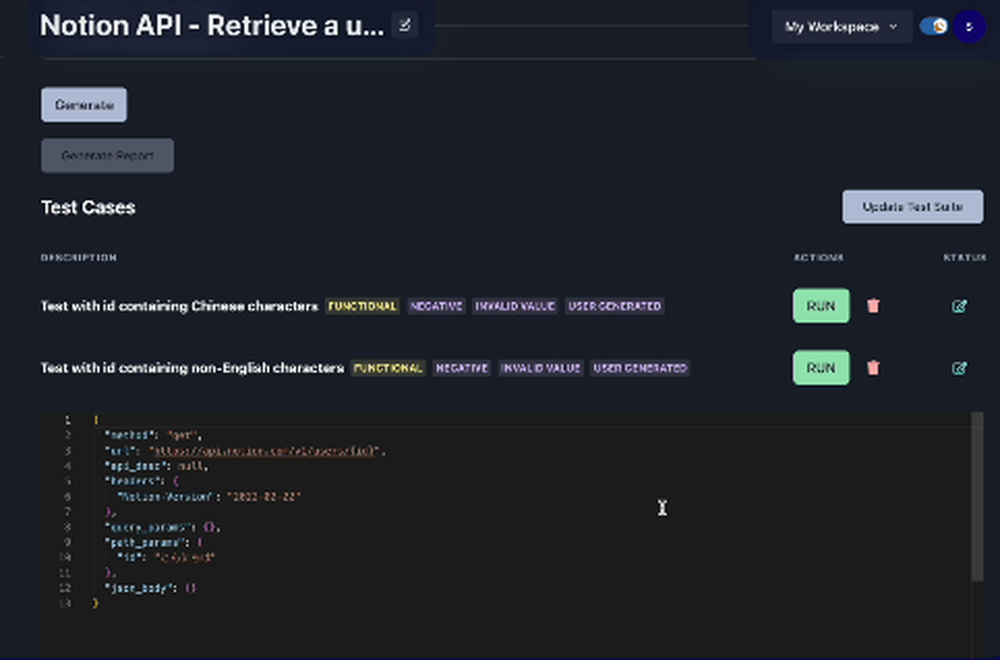Select 'Test with id containing non-English characters' description
Image resolution: width=1000 pixels, height=660 pixels.
[x=192, y=368]
